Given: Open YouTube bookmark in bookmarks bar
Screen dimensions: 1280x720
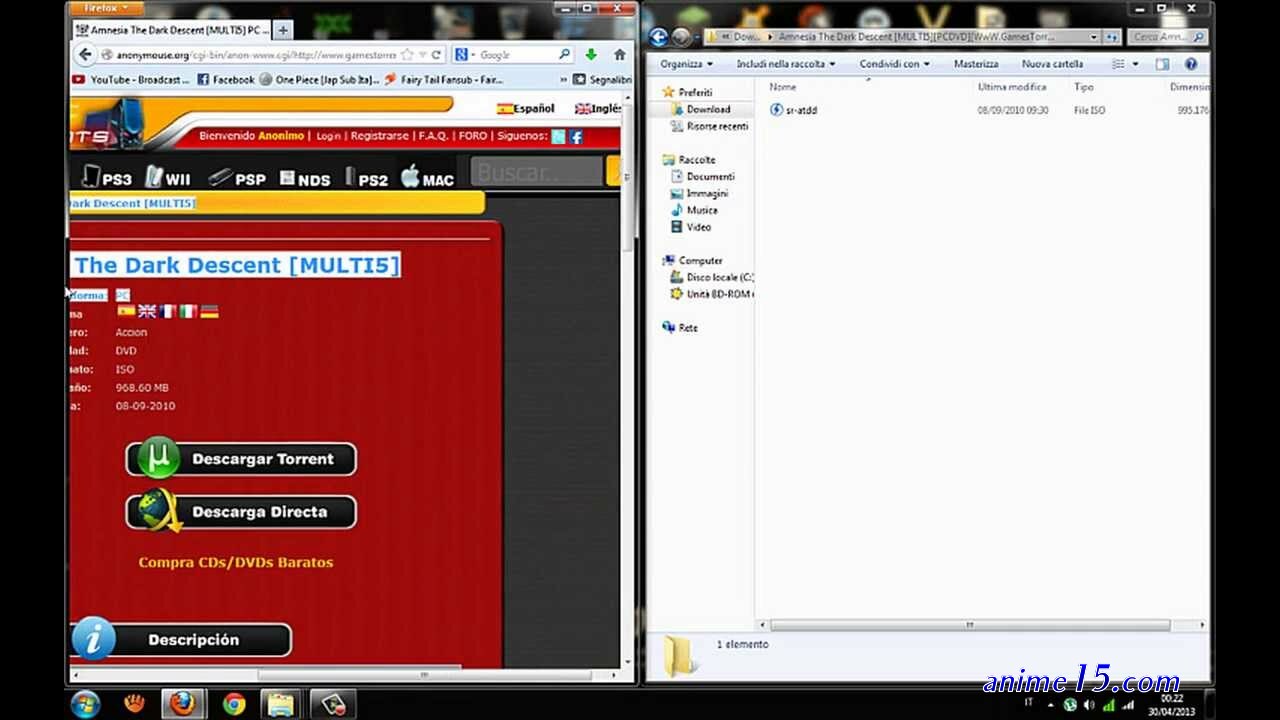Looking at the screenshot, I should pyautogui.click(x=131, y=79).
